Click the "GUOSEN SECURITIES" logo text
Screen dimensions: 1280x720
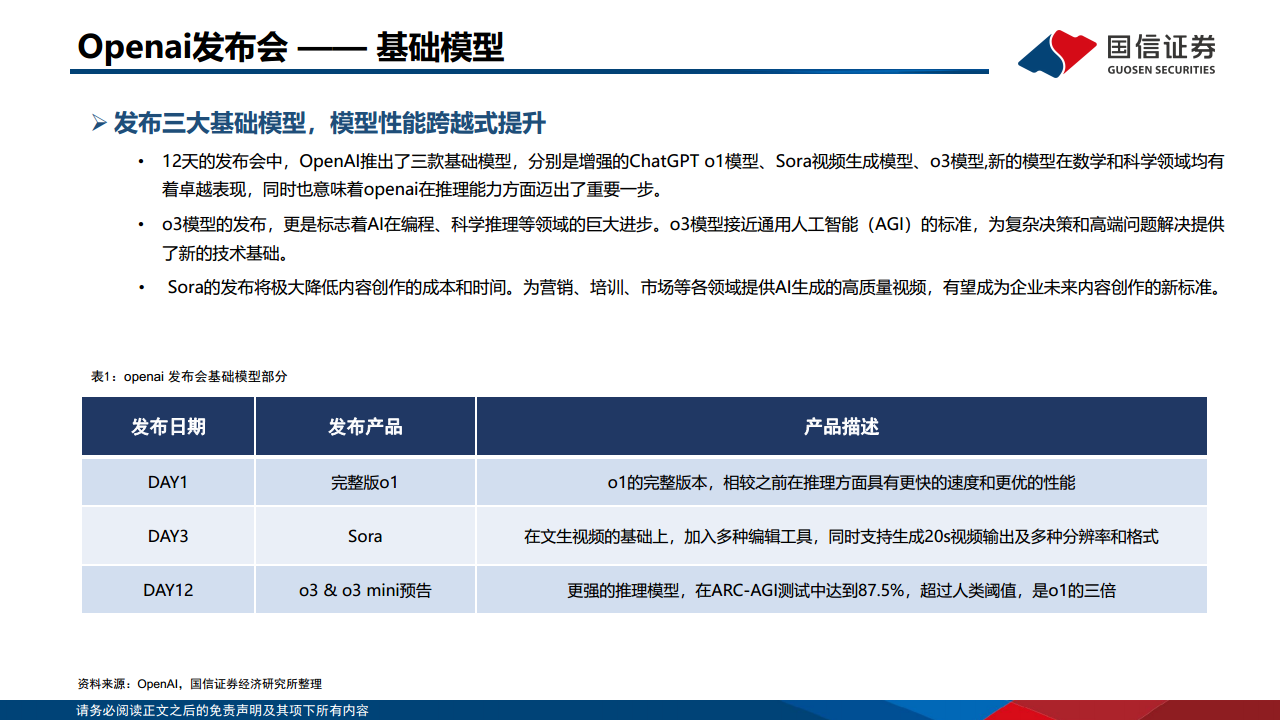click(1161, 70)
